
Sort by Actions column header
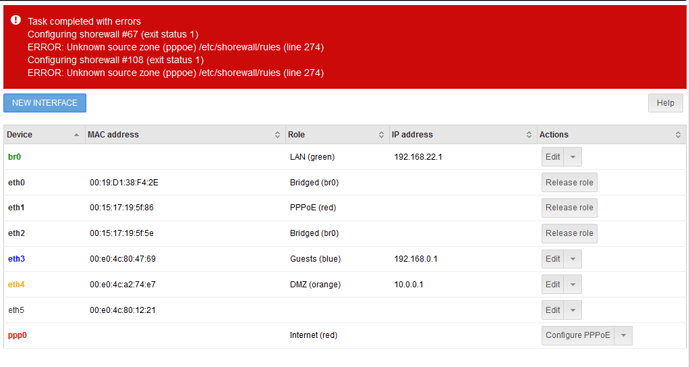611,135
